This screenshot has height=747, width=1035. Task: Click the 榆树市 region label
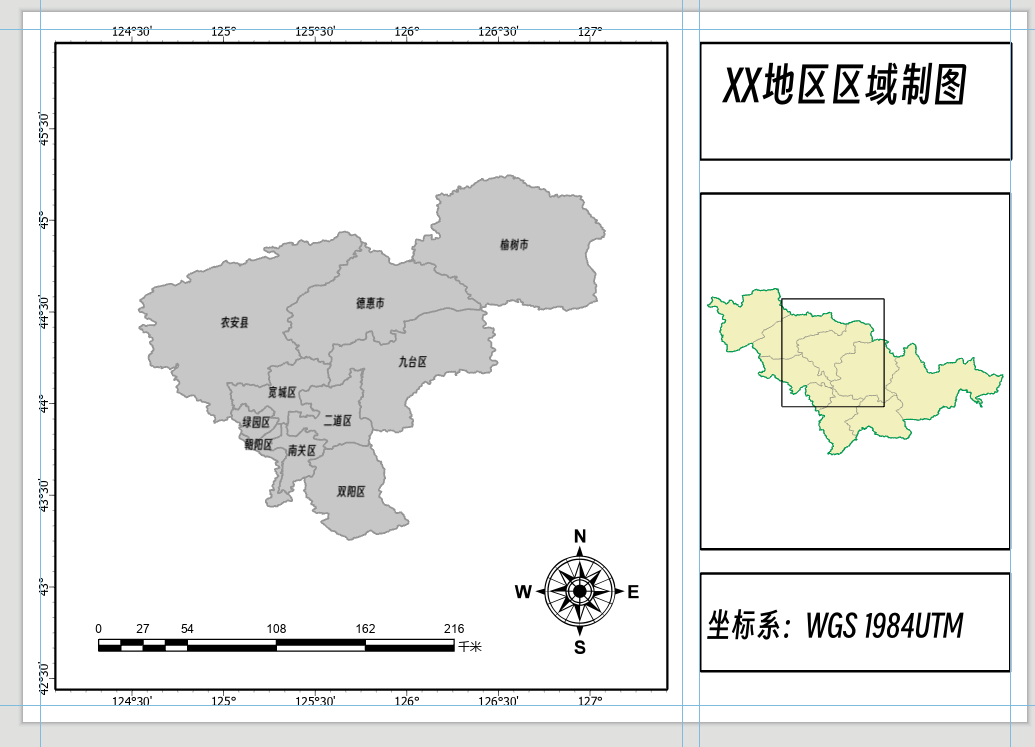tap(514, 245)
